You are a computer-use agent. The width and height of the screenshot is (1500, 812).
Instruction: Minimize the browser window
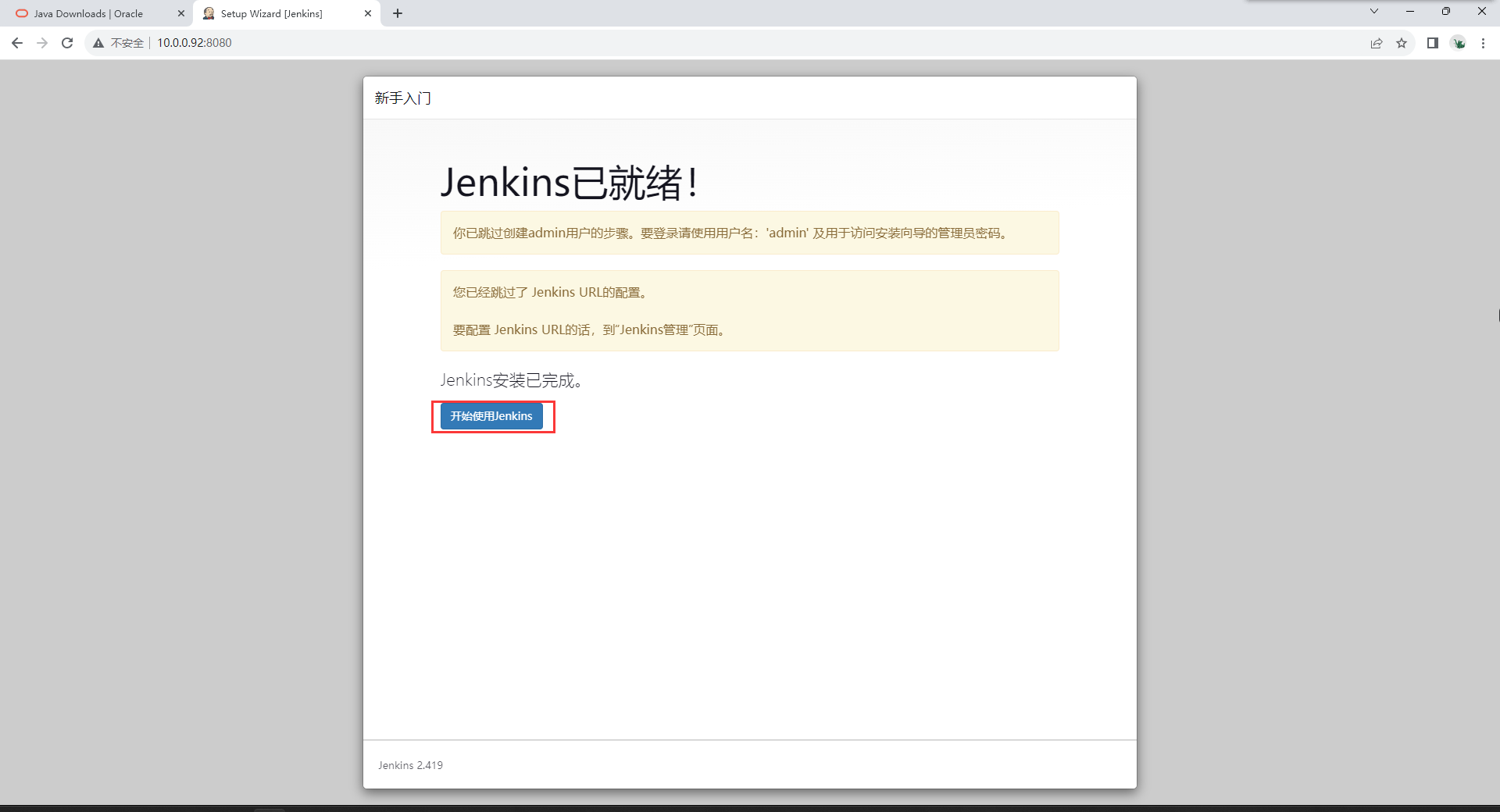click(x=1410, y=11)
